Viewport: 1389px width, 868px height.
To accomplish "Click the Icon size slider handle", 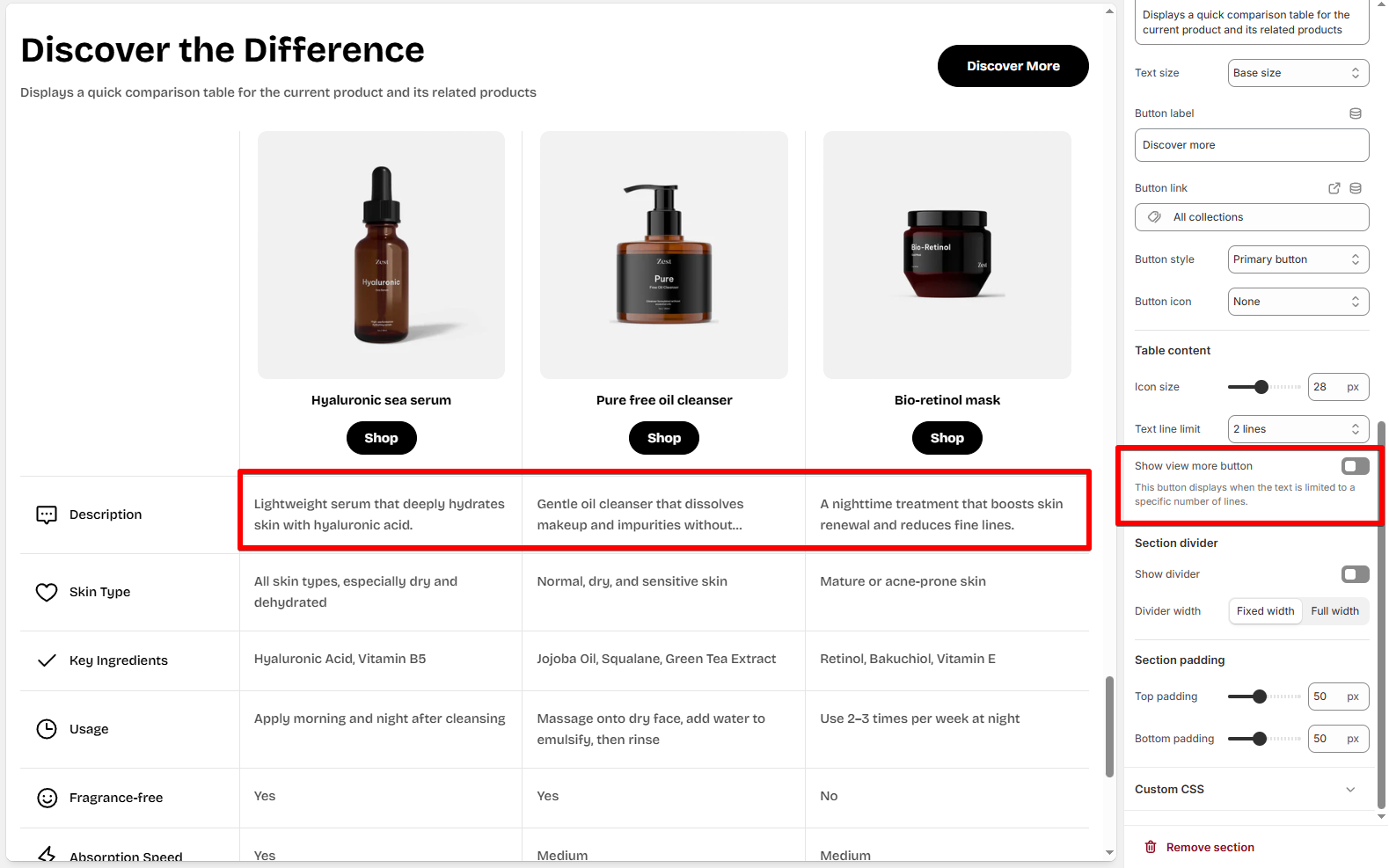I will click(1261, 387).
